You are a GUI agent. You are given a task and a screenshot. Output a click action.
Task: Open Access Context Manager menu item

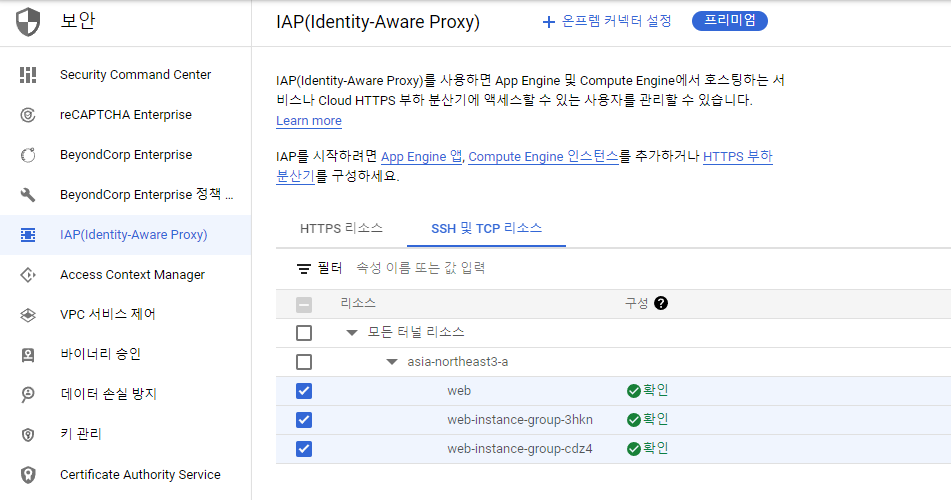[x=126, y=275]
